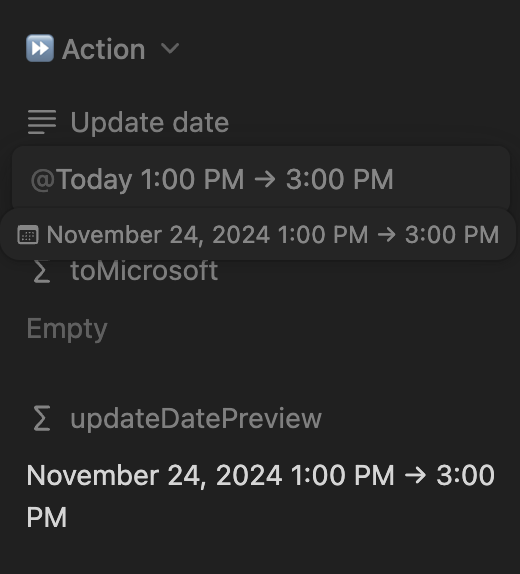Click the text-lines icon beside Update date

tap(42, 122)
